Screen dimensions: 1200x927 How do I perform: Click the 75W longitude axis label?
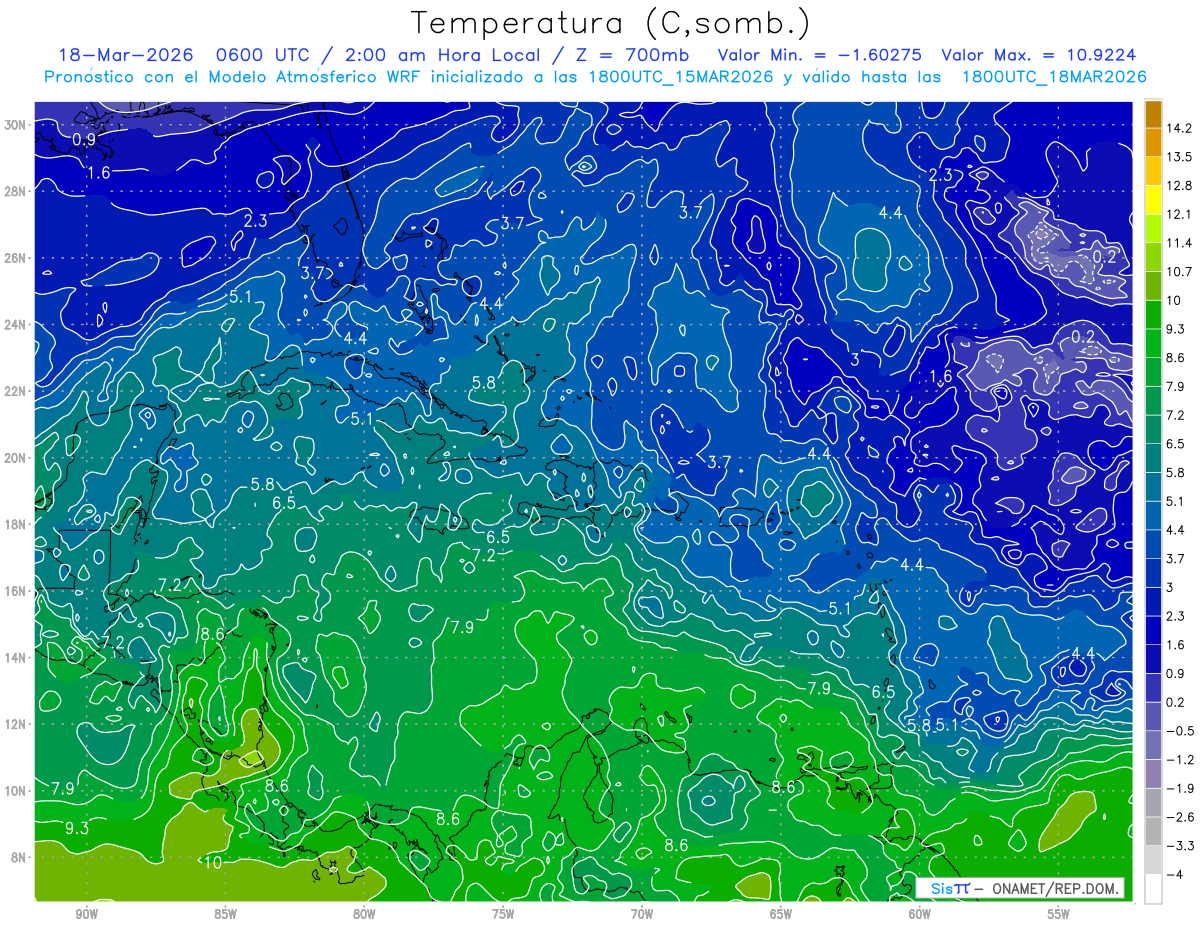[503, 913]
